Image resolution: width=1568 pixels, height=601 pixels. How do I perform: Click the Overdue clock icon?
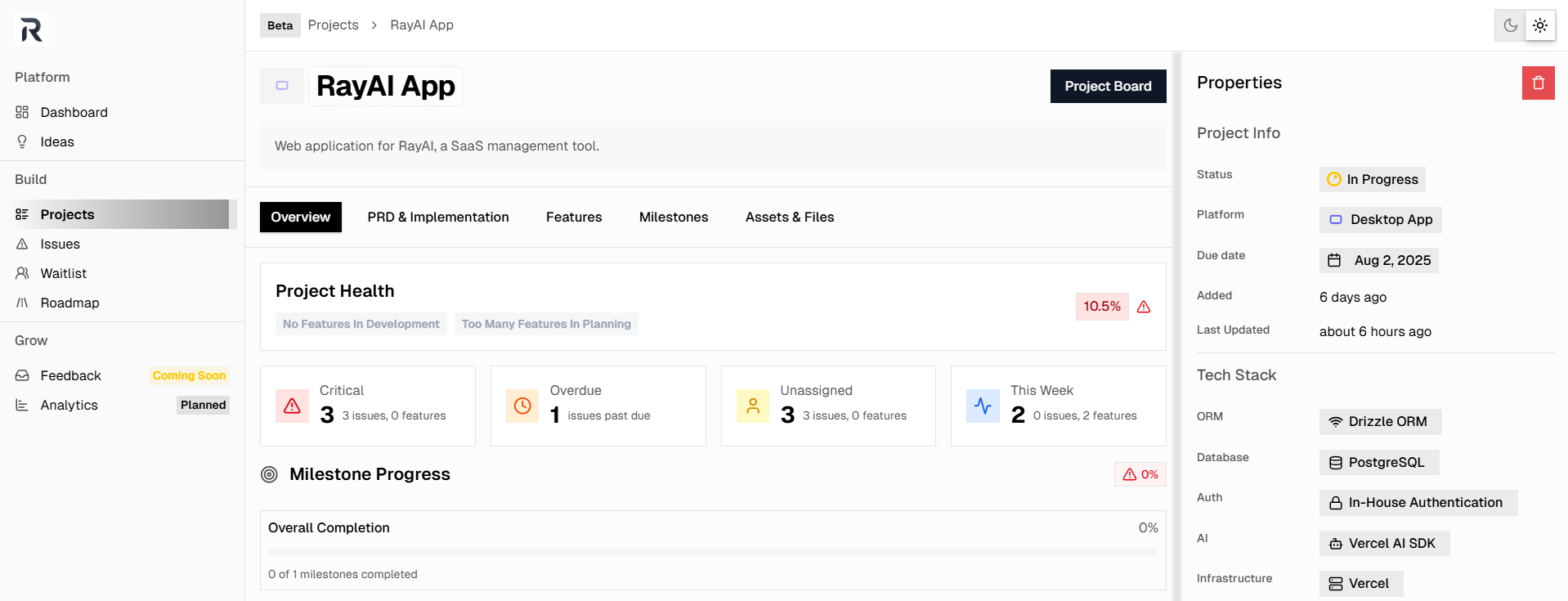tap(522, 406)
